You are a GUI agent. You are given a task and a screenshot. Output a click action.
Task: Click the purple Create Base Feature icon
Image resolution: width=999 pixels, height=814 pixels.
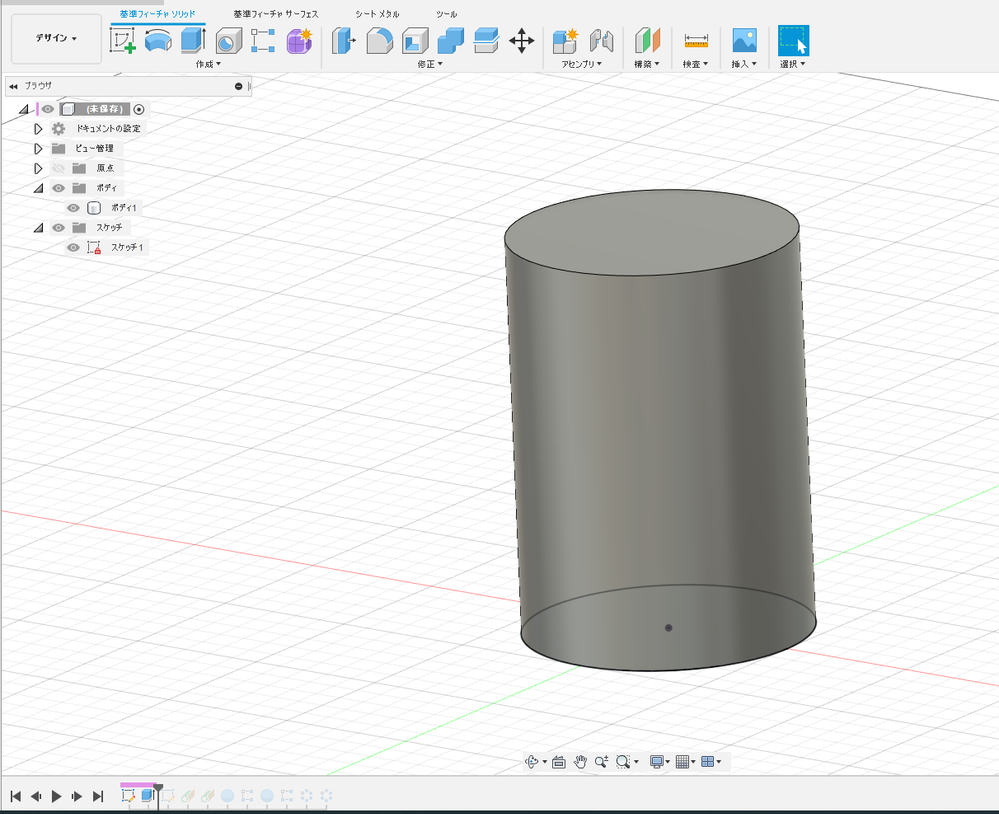299,41
